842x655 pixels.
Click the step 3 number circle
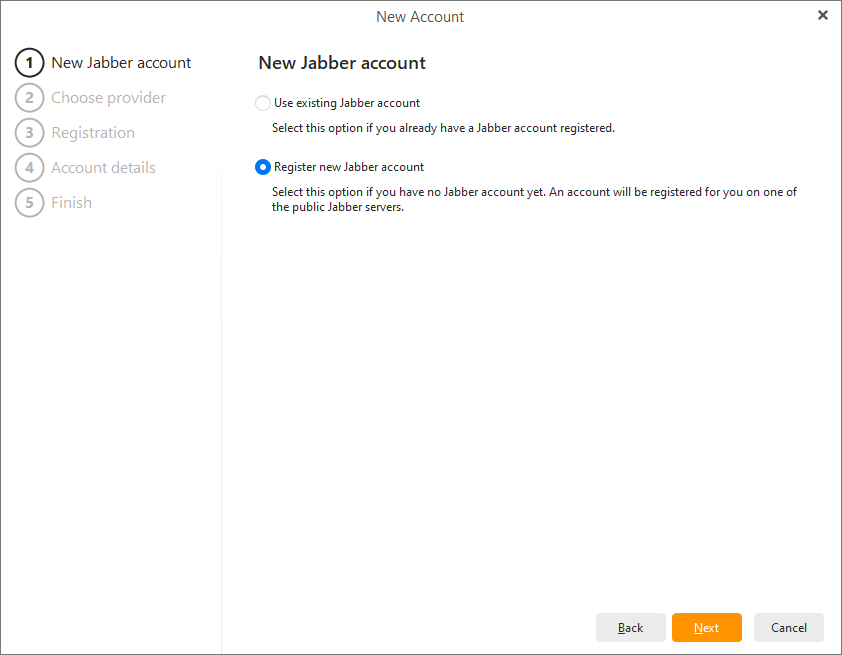pyautogui.click(x=29, y=133)
